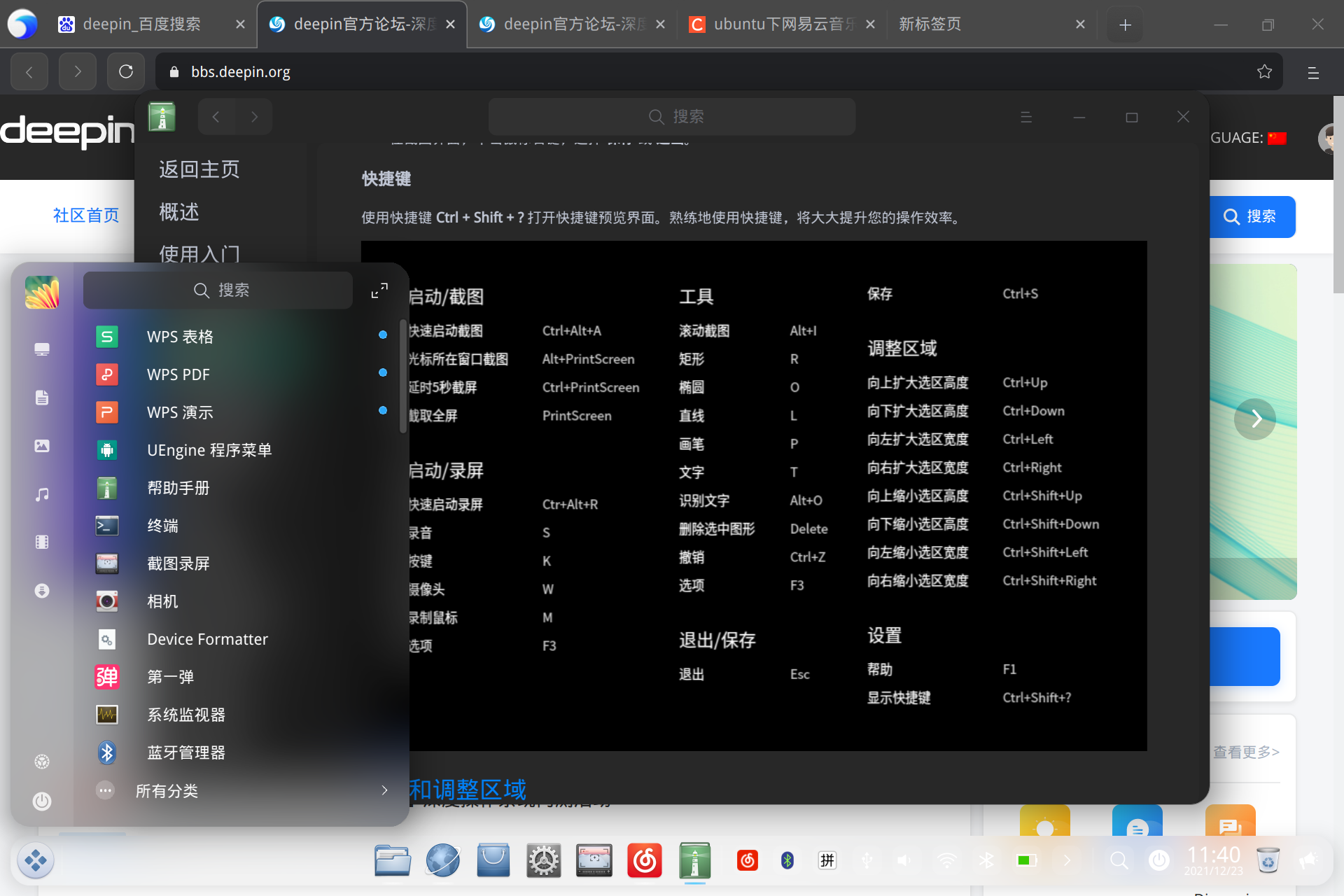The image size is (1344, 896).
Task: Launch Device Formatter from the launcher
Action: [x=207, y=638]
